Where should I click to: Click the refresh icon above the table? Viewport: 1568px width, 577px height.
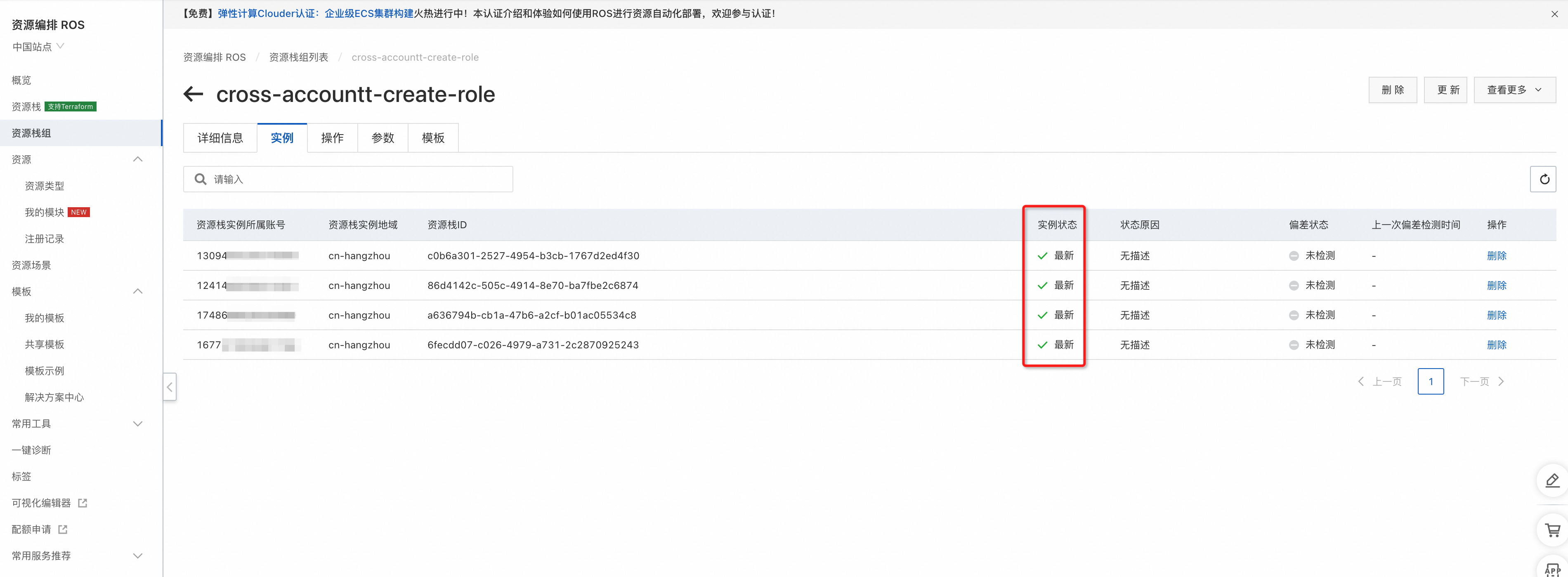1543,179
